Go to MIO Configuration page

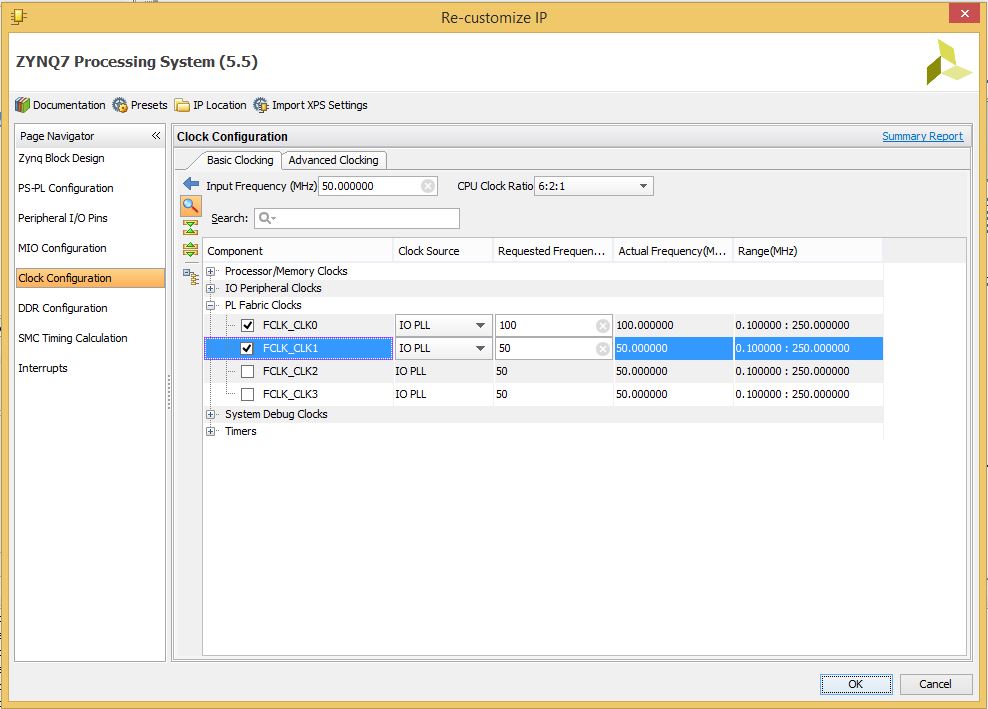click(62, 248)
